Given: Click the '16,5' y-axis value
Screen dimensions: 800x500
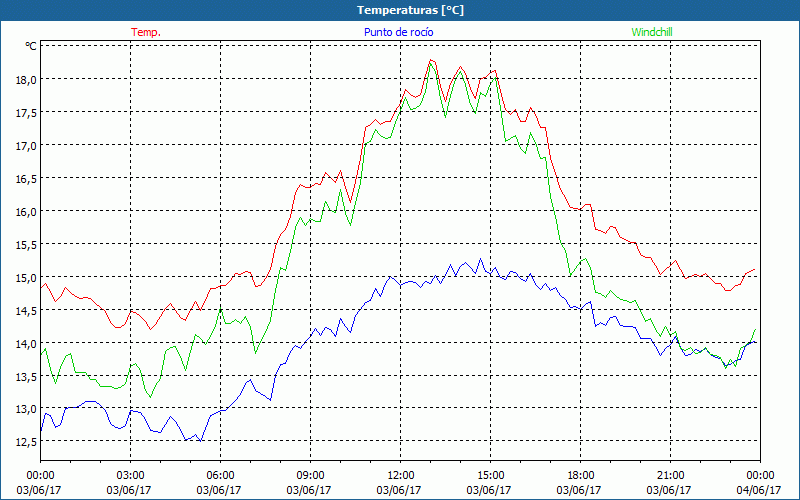Looking at the screenshot, I should pos(26,179).
